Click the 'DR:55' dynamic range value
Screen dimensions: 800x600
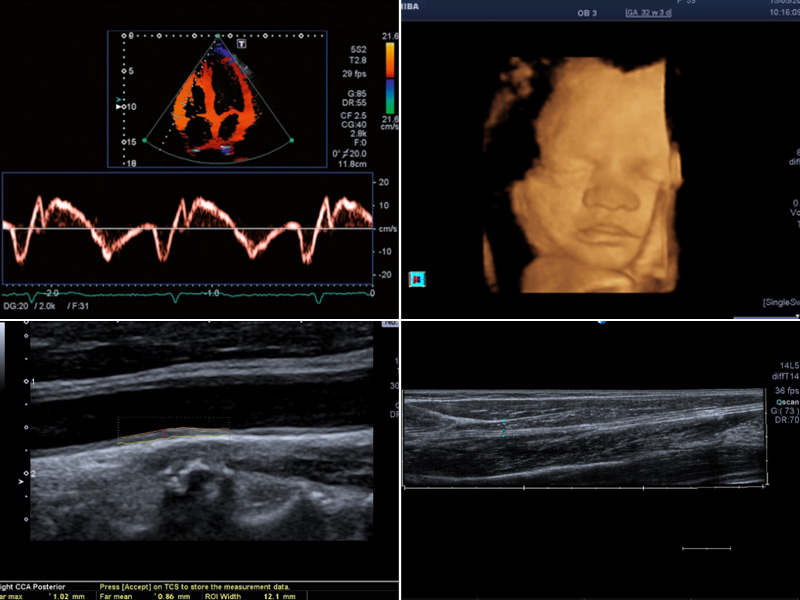[355, 103]
